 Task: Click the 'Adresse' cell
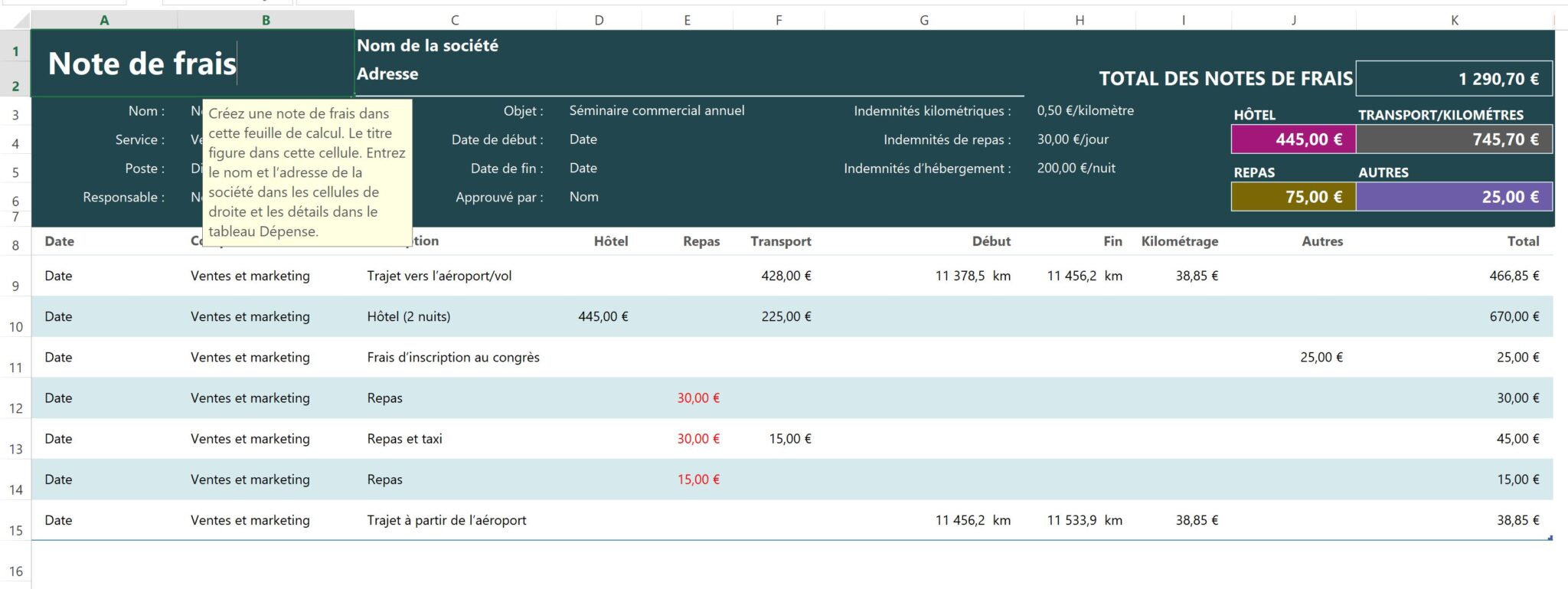(387, 74)
